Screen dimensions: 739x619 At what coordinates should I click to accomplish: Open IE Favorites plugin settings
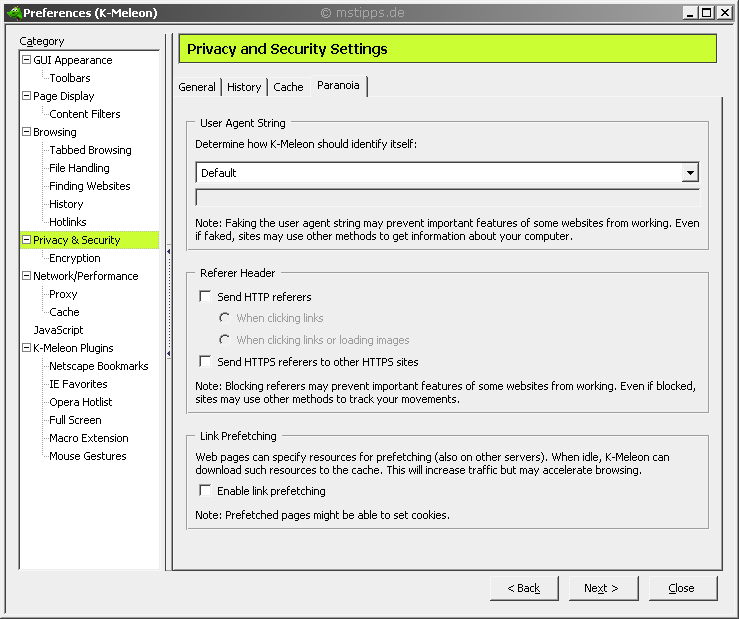78,384
